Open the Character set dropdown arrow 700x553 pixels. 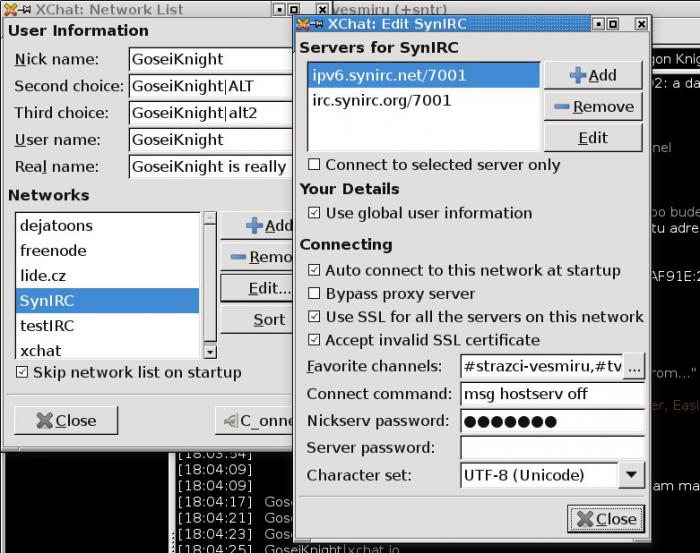tap(631, 475)
